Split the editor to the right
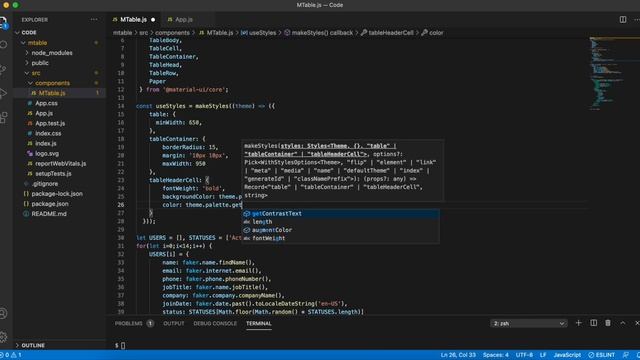This screenshot has height=360, width=640. pos(623,20)
